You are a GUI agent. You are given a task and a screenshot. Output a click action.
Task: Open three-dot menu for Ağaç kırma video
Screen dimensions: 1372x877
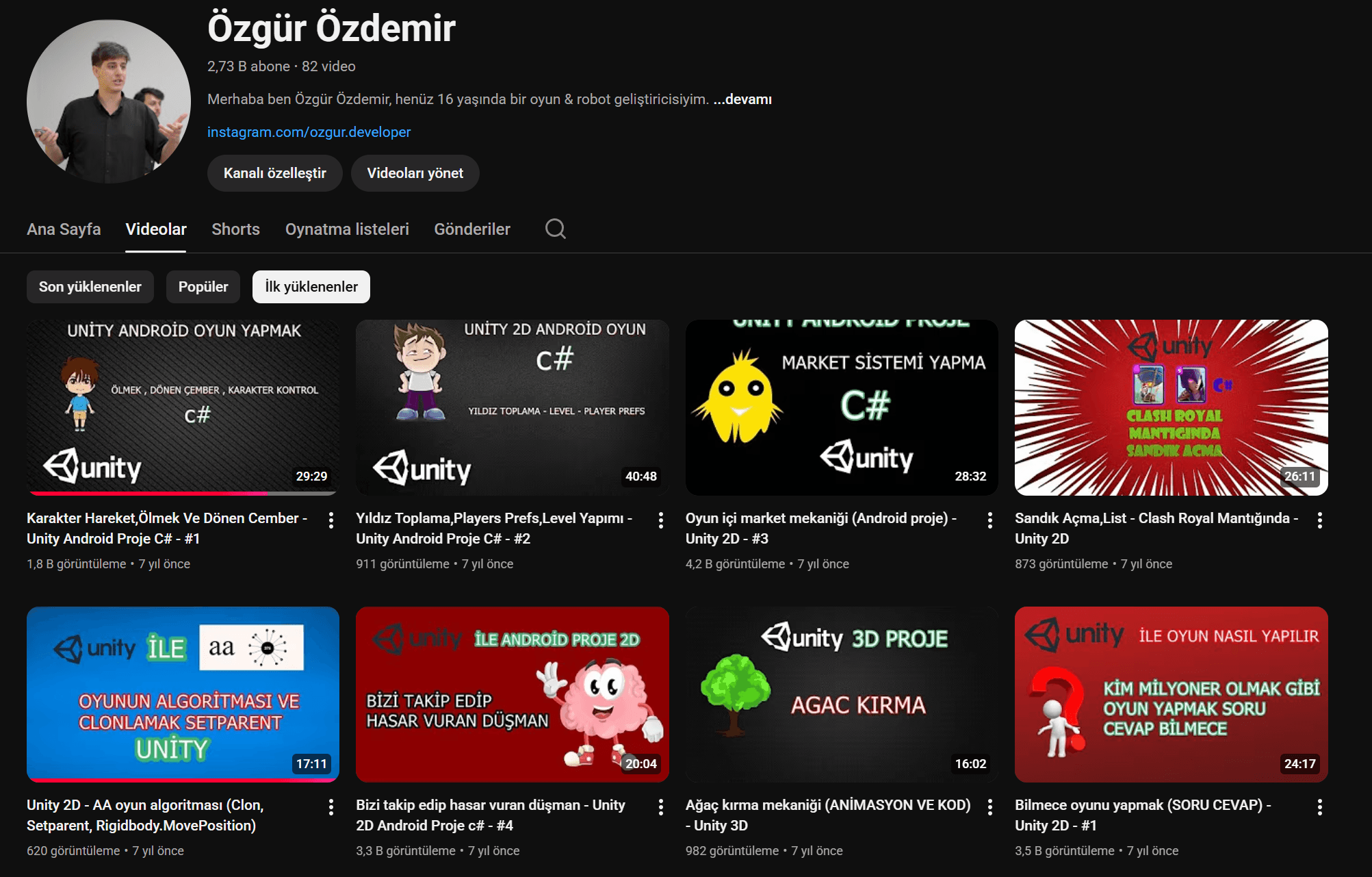point(989,807)
